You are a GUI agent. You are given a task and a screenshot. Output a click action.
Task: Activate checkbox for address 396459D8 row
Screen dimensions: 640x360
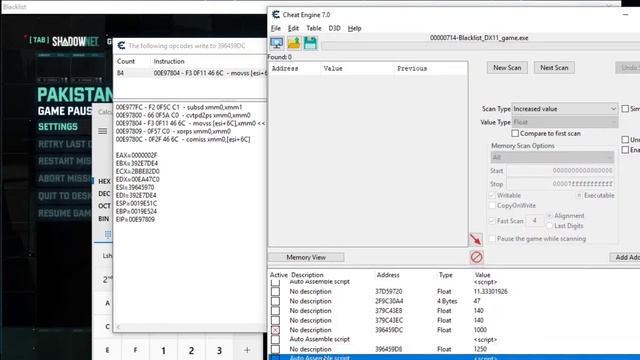point(276,349)
